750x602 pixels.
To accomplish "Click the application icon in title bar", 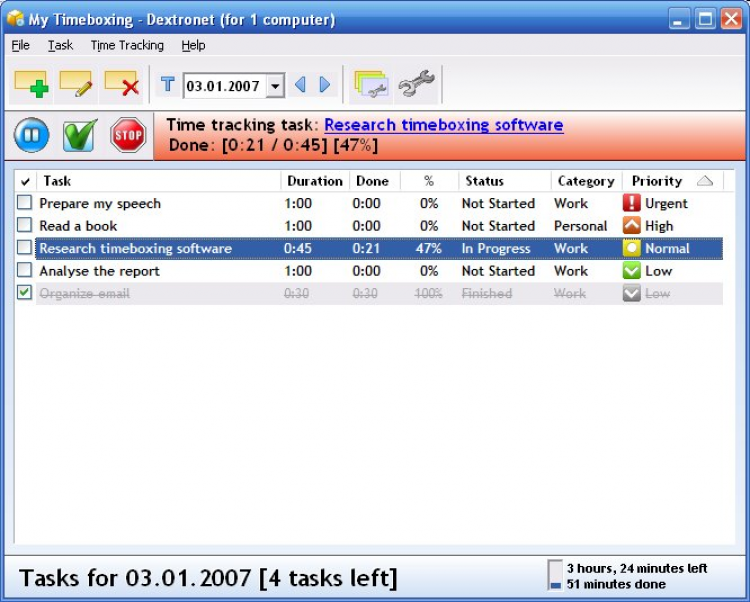I will 15,19.
